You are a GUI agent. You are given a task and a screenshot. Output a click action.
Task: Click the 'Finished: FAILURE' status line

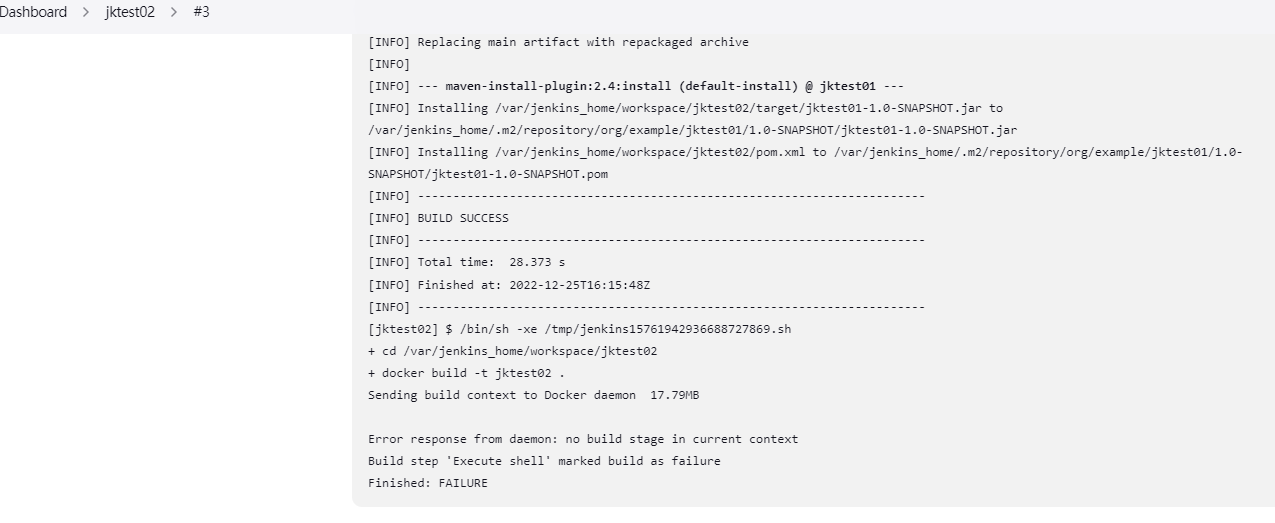[428, 483]
